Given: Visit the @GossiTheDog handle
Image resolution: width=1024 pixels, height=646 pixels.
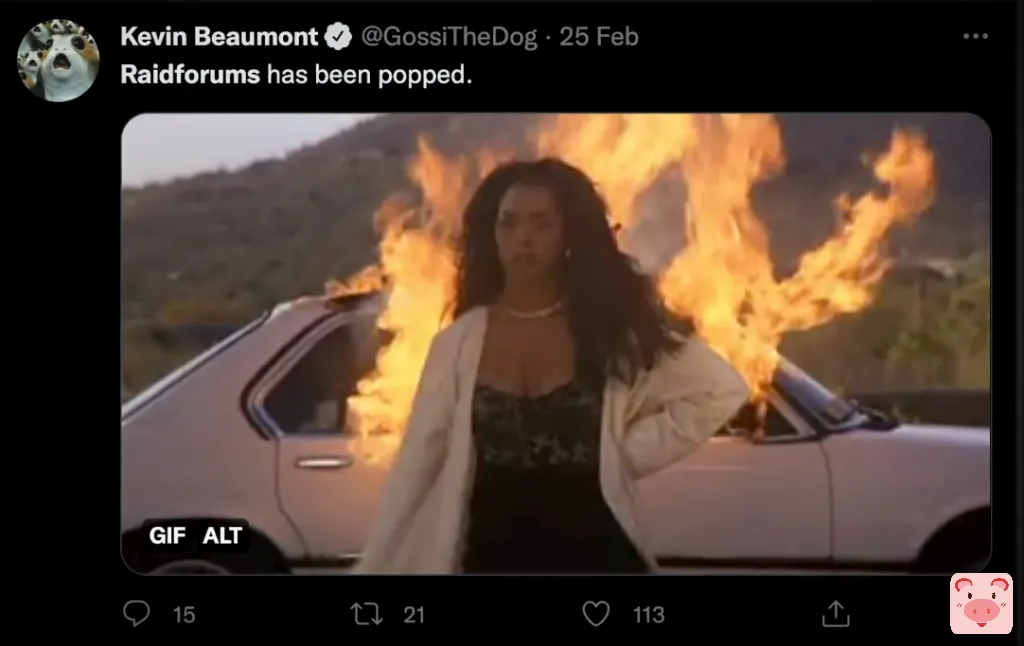Looking at the screenshot, I should coord(449,37).
